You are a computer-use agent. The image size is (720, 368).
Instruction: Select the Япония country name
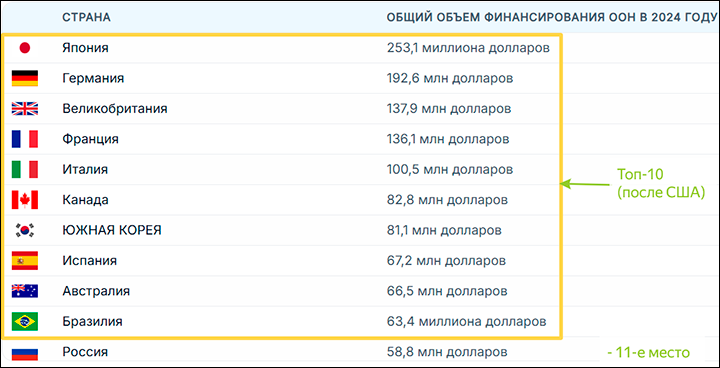click(85, 48)
